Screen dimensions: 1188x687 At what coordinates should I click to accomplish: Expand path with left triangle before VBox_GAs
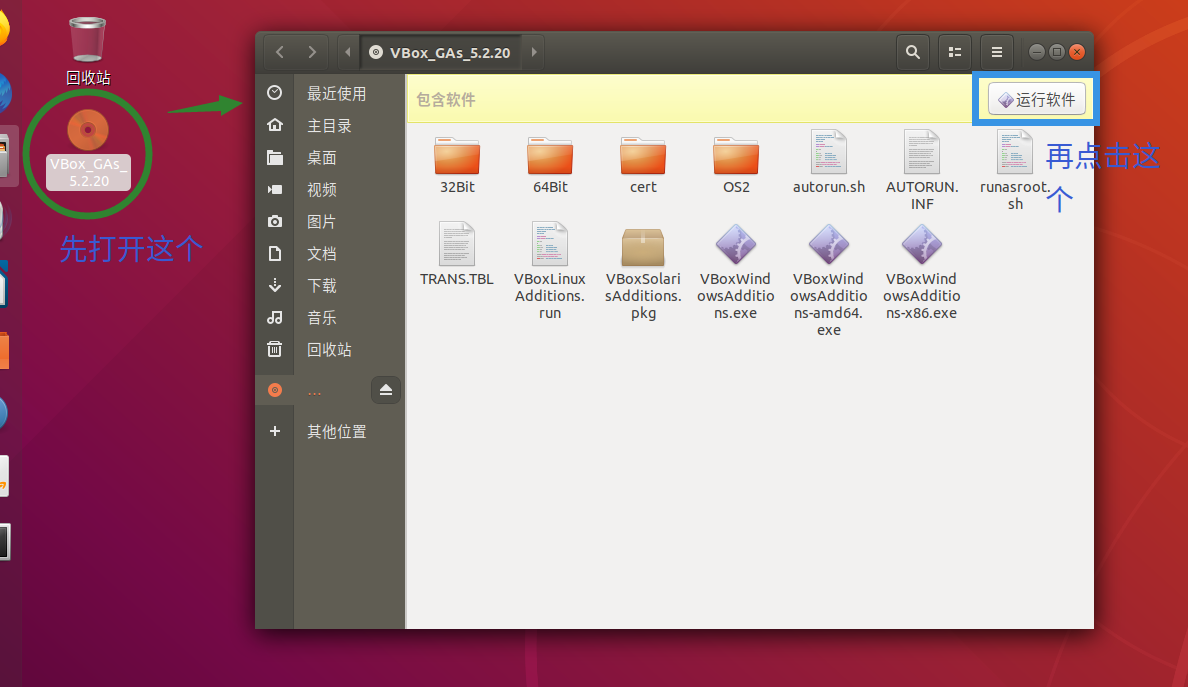click(347, 52)
